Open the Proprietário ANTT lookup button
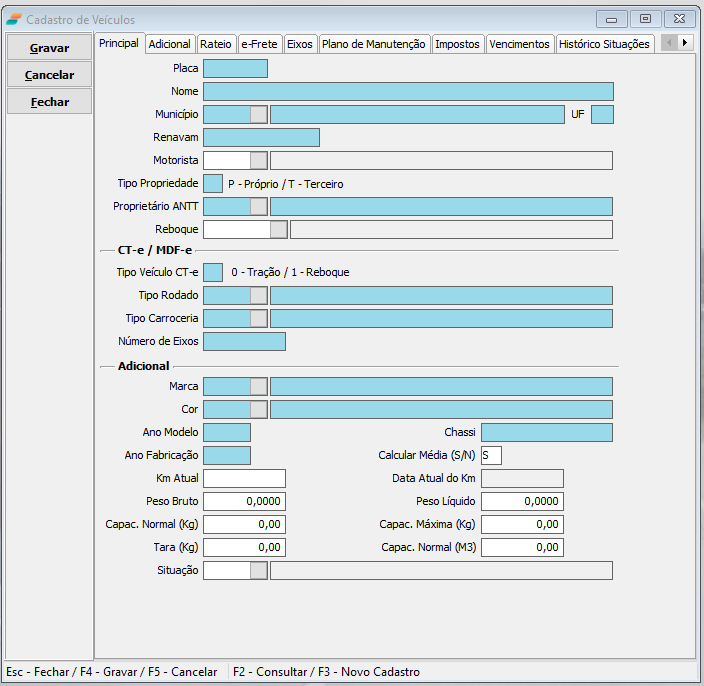 click(259, 206)
